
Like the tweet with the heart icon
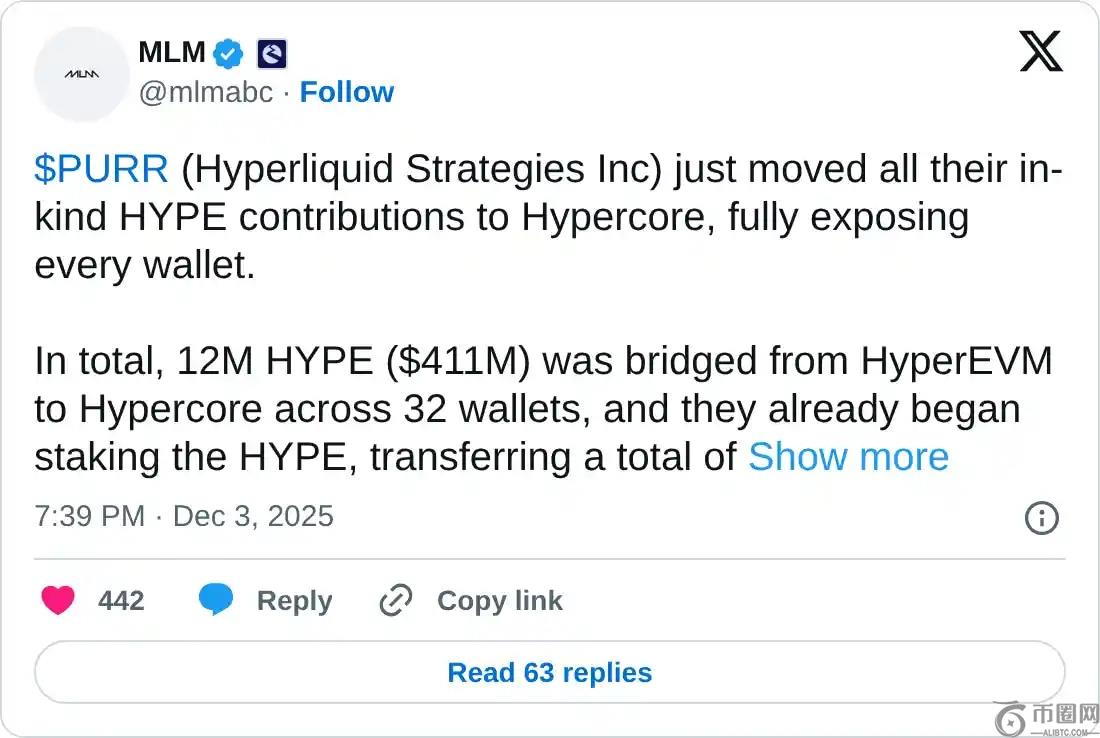pyautogui.click(x=58, y=601)
